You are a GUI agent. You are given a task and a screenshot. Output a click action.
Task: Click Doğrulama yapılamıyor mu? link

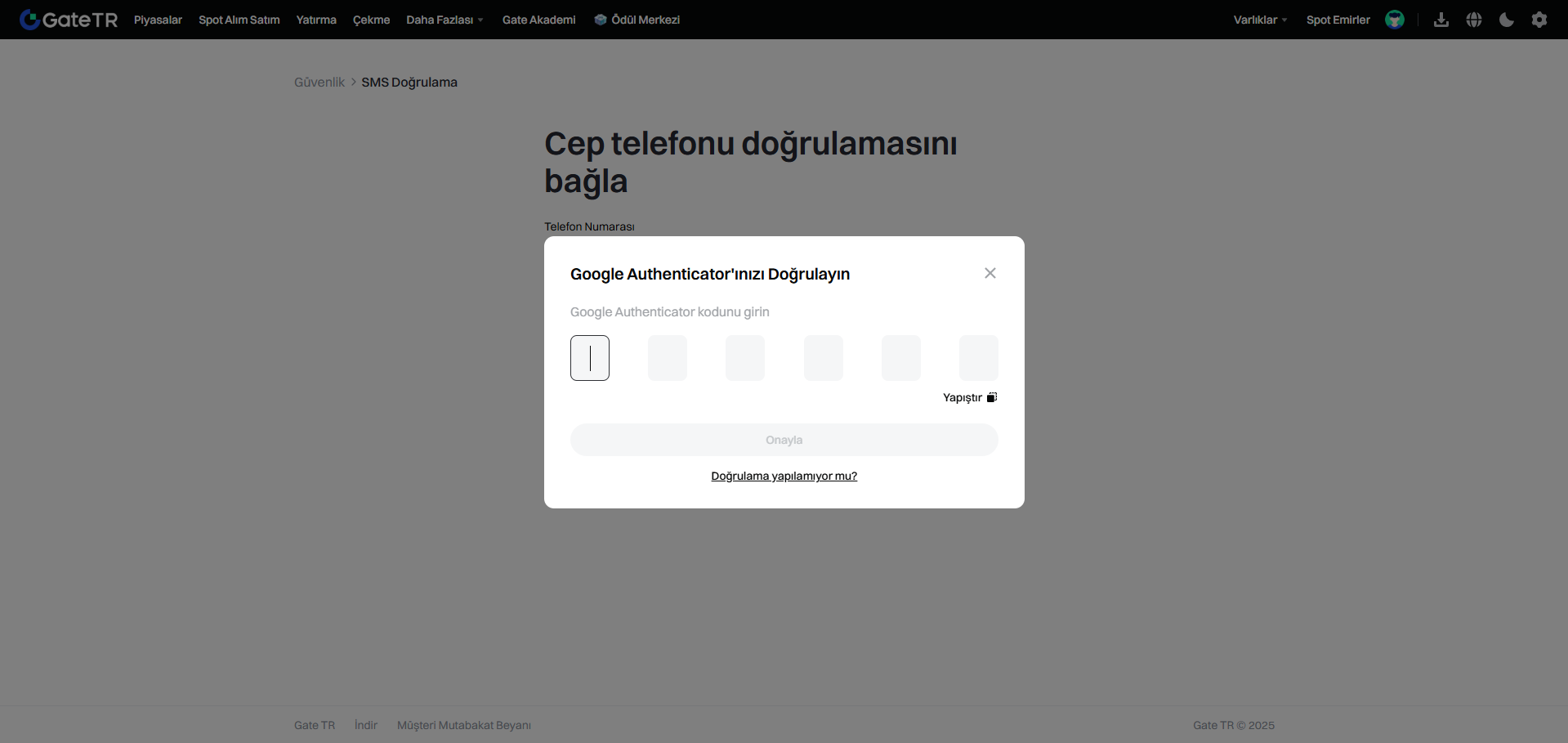pyautogui.click(x=784, y=476)
